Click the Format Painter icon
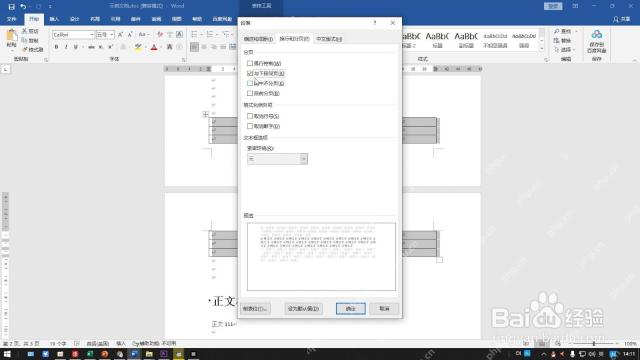The image size is (640, 360). 33,49
